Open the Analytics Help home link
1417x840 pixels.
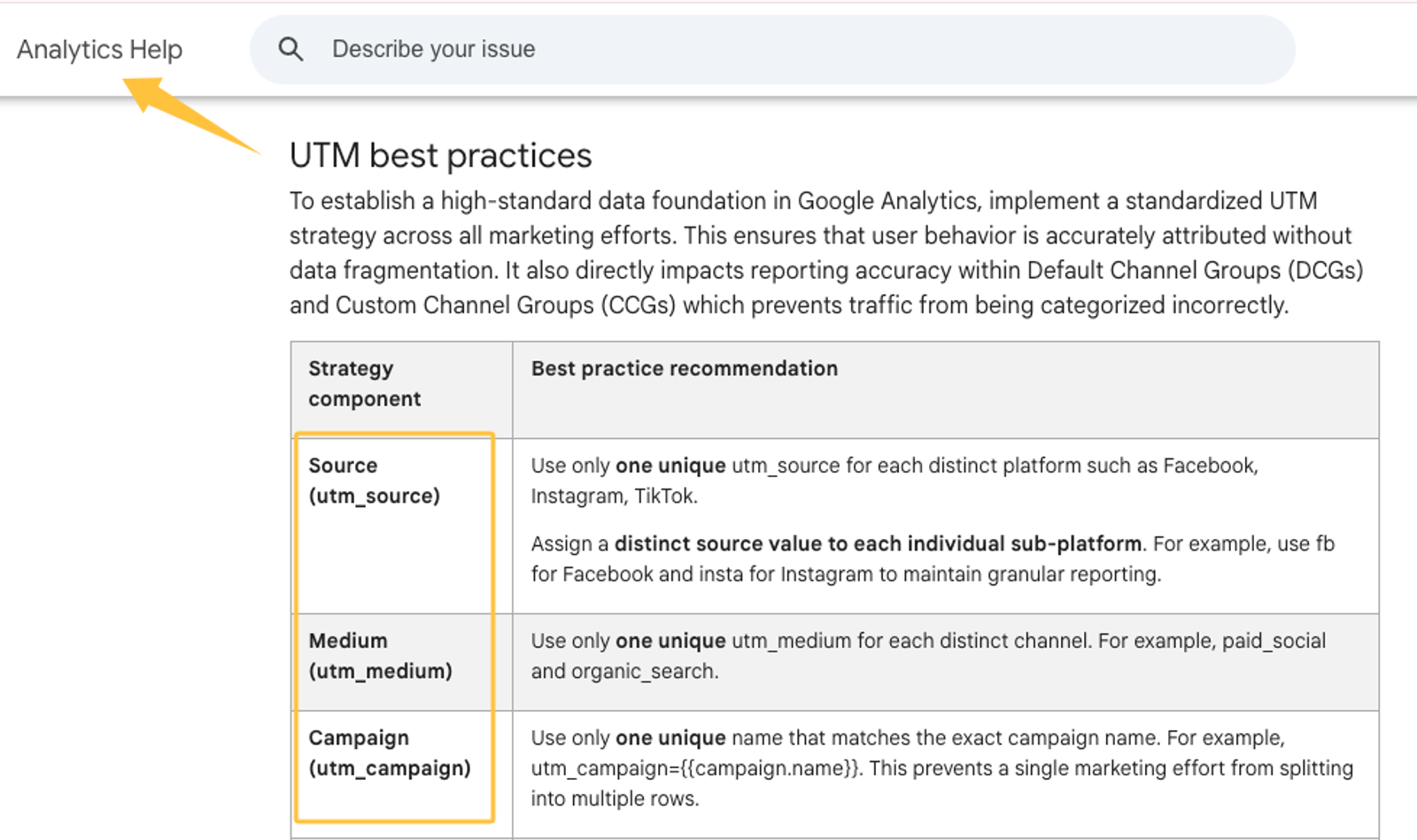(x=99, y=50)
